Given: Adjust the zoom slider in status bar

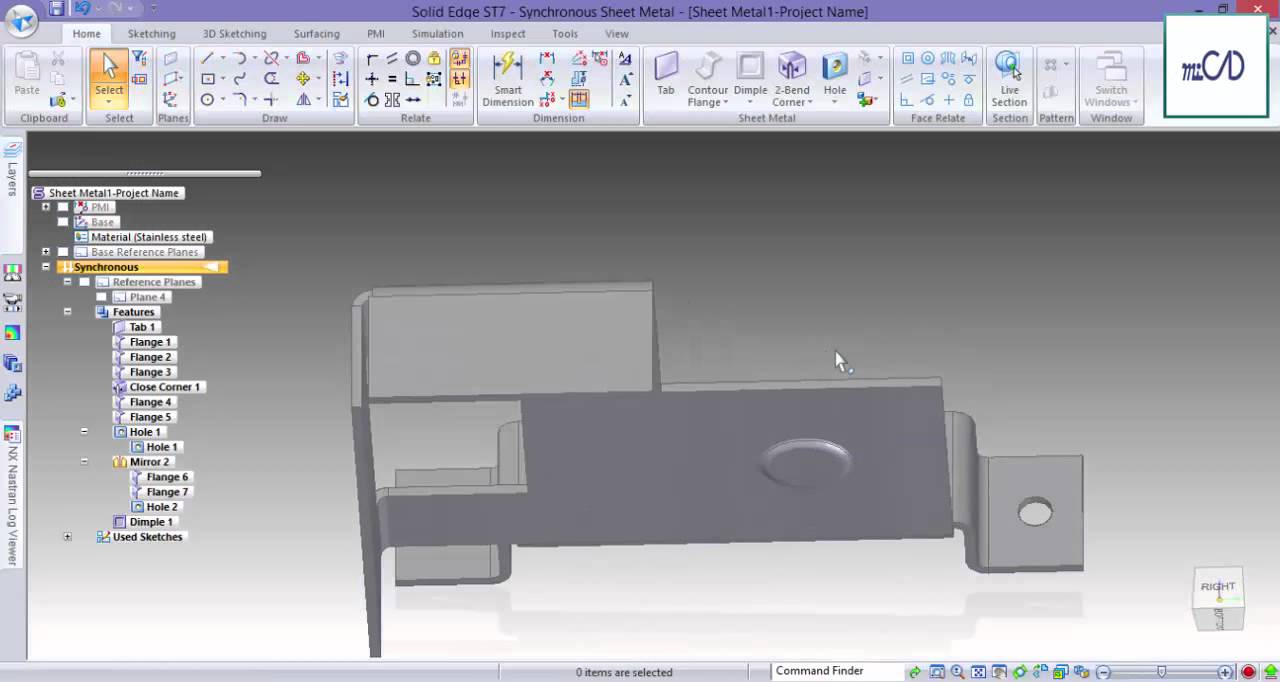Looking at the screenshot, I should [1161, 672].
